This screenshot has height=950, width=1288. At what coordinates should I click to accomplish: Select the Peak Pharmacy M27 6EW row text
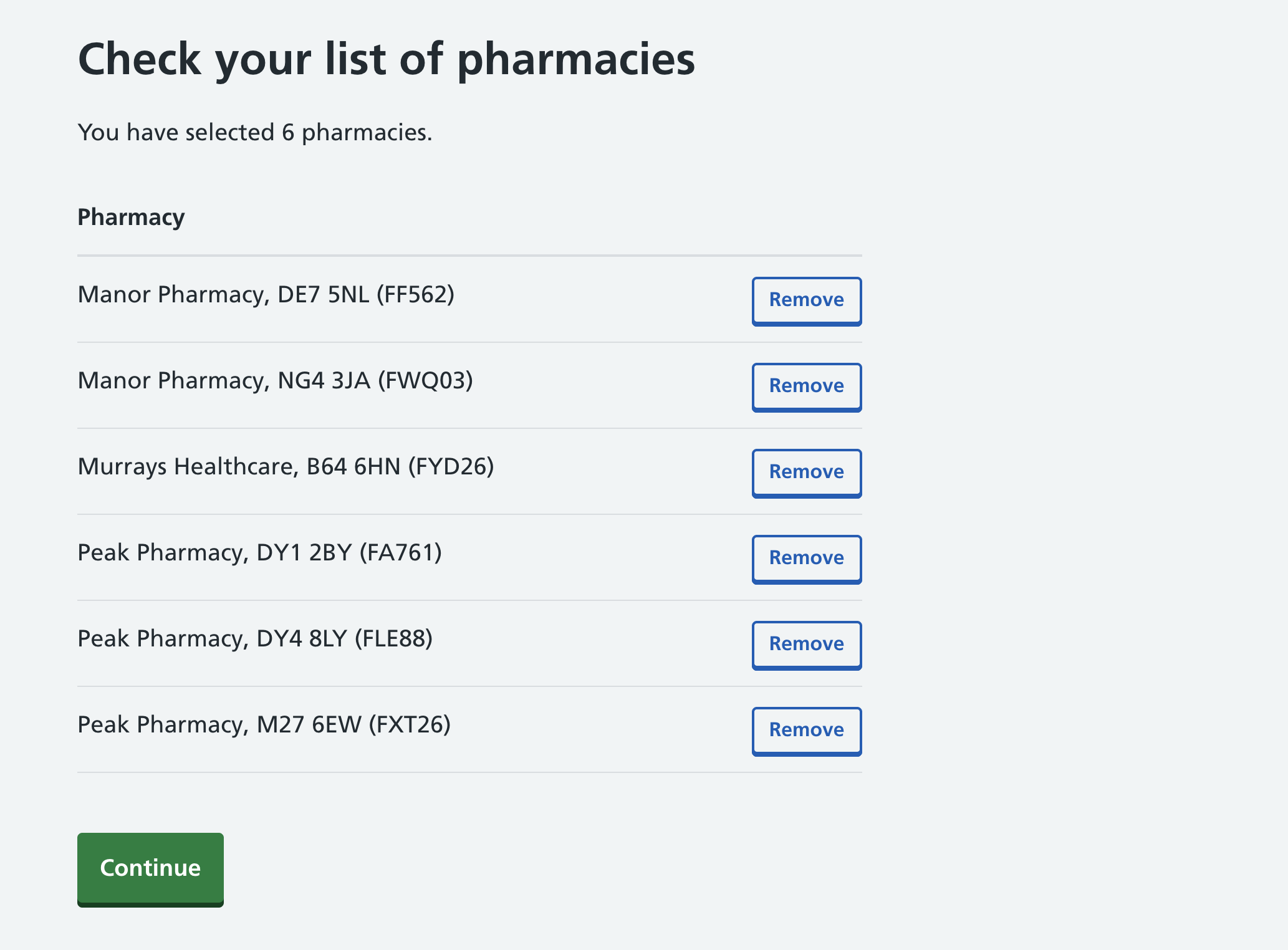264,724
